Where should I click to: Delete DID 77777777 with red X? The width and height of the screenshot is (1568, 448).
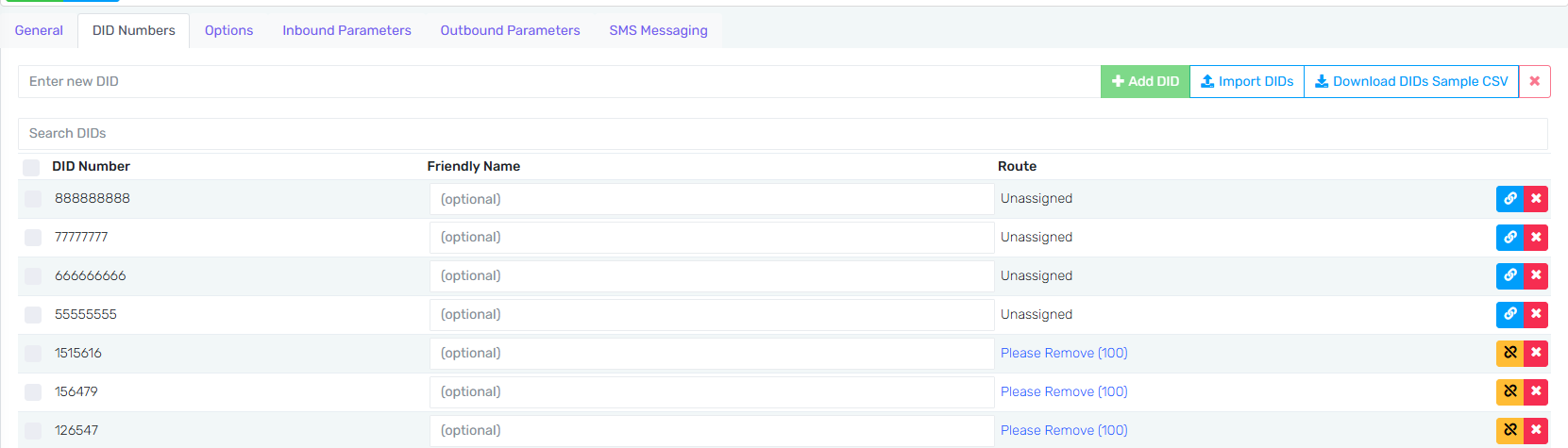[1536, 238]
